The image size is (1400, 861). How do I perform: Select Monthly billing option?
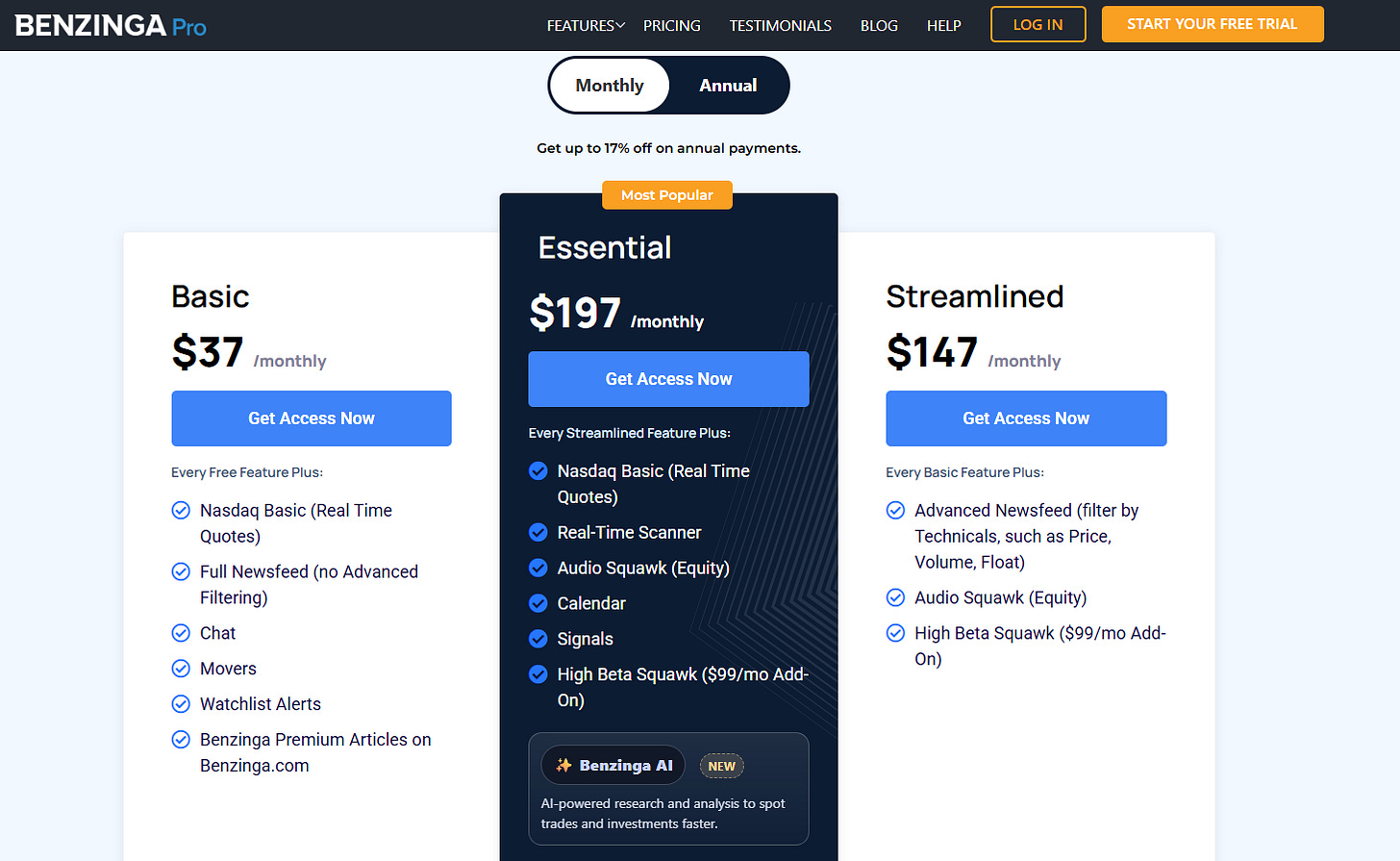coord(610,86)
